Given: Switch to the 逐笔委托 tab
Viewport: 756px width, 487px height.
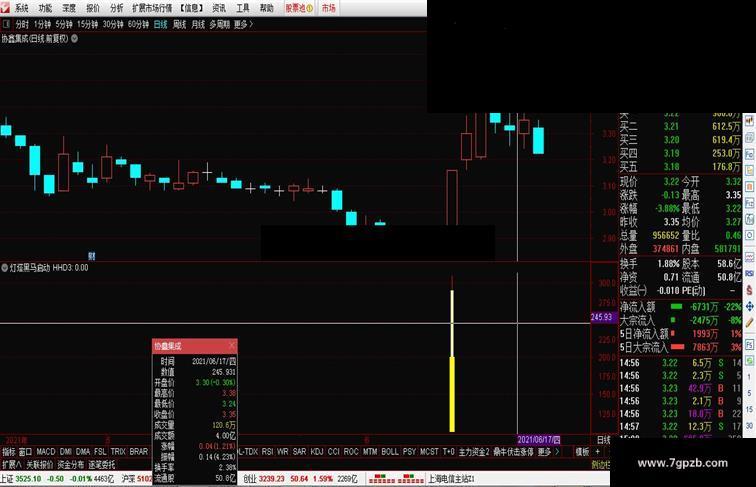Looking at the screenshot, I should pos(102,465).
